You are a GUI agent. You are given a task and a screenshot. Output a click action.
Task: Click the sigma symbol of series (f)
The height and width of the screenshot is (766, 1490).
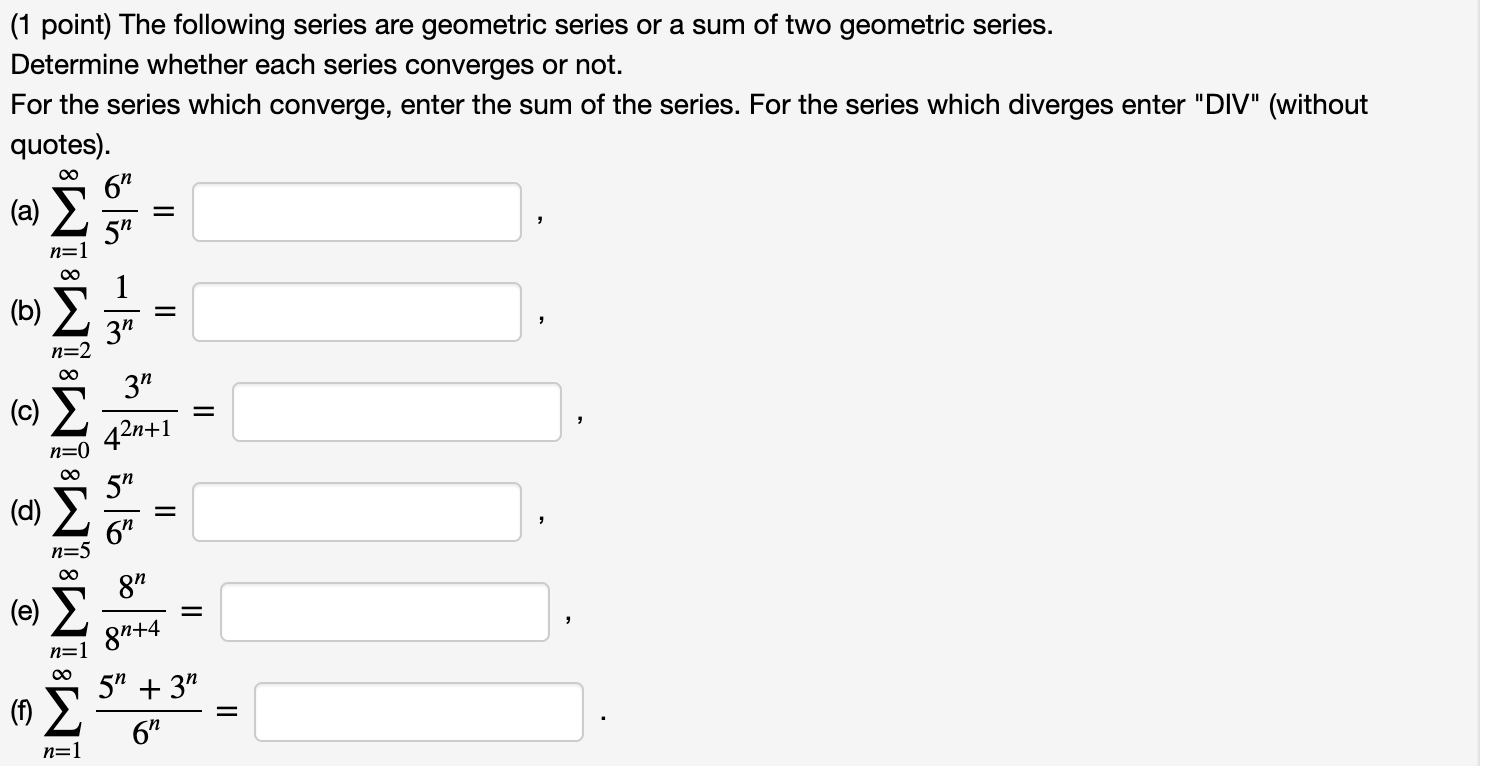[x=65, y=714]
